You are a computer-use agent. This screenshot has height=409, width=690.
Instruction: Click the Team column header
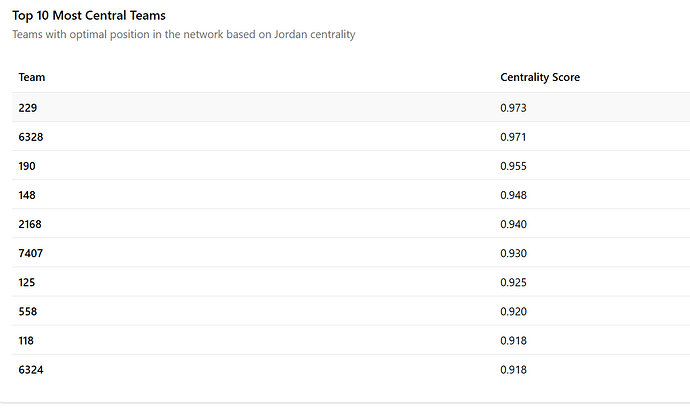[32, 77]
